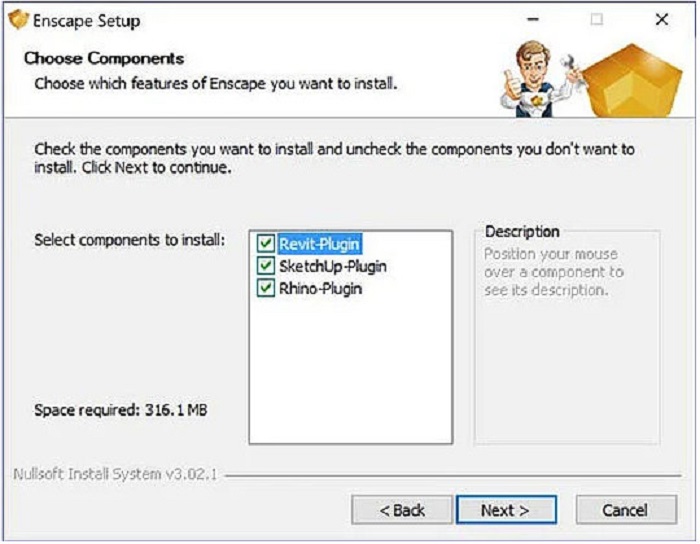Click the Description box area
Screen dimensions: 700x544
(566, 350)
